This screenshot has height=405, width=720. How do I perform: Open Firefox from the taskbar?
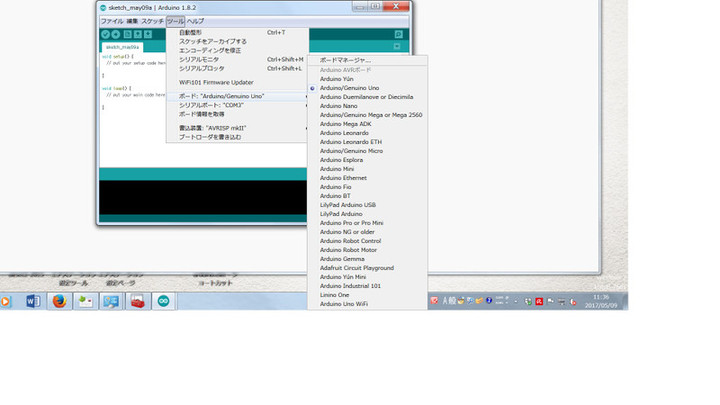pyautogui.click(x=59, y=301)
